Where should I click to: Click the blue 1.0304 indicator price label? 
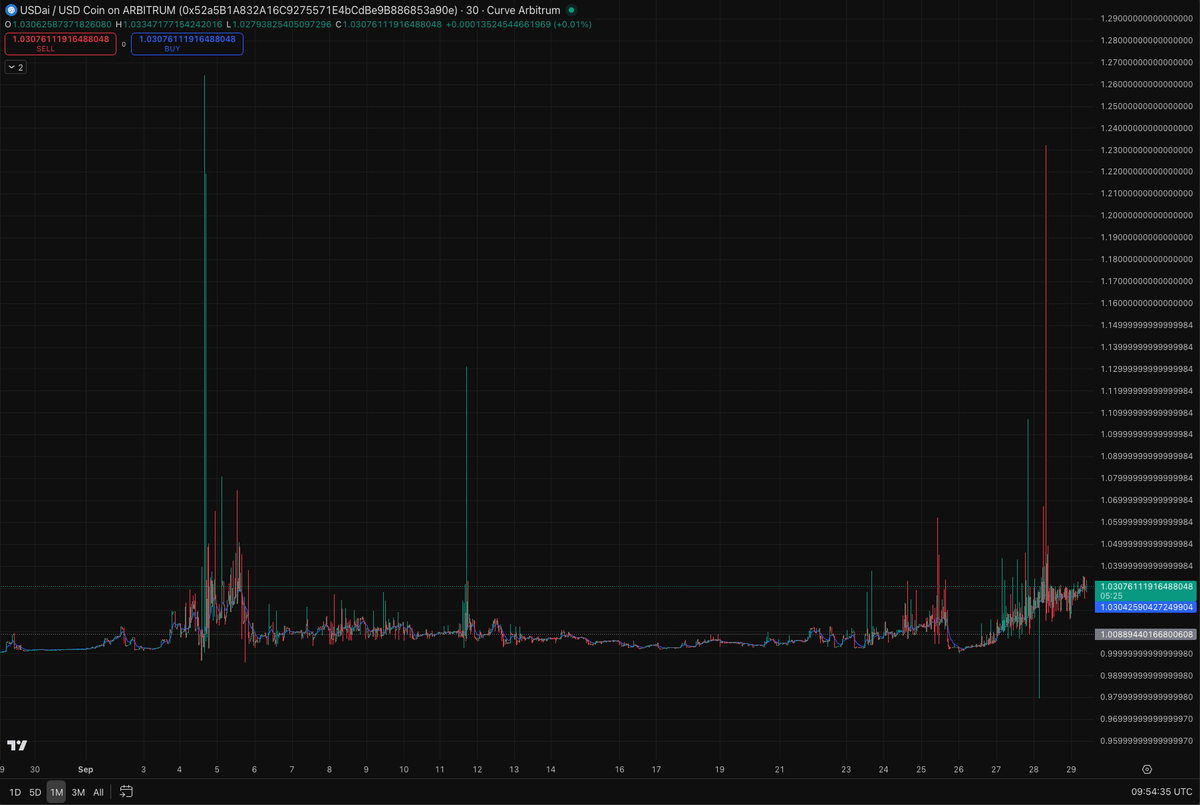click(x=1146, y=607)
